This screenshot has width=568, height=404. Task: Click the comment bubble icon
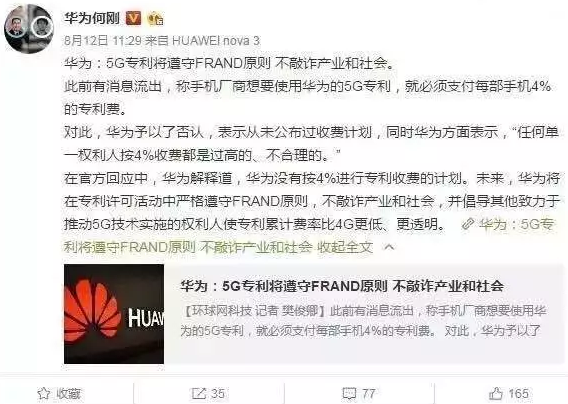pyautogui.click(x=350, y=393)
